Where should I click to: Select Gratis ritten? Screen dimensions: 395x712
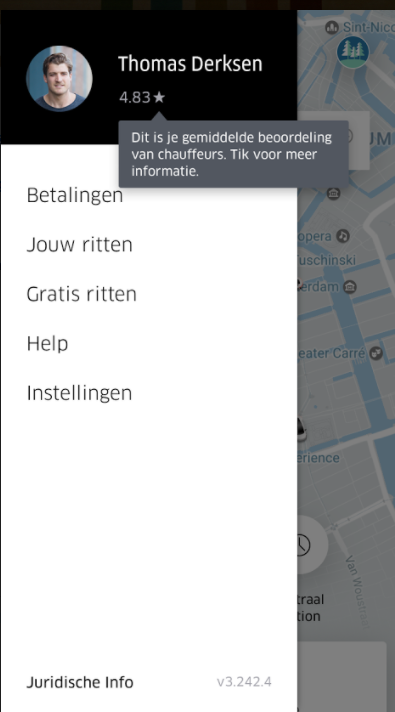pos(82,294)
